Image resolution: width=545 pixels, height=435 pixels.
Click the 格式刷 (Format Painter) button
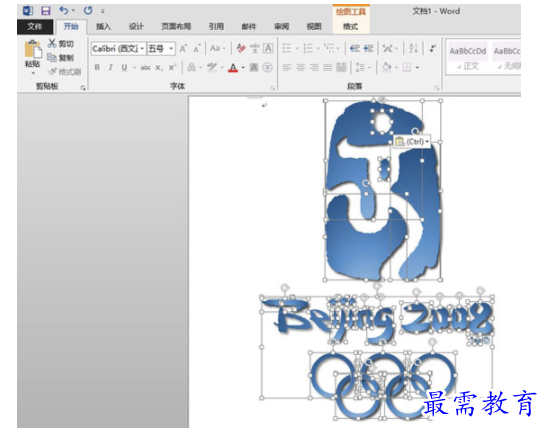65,72
